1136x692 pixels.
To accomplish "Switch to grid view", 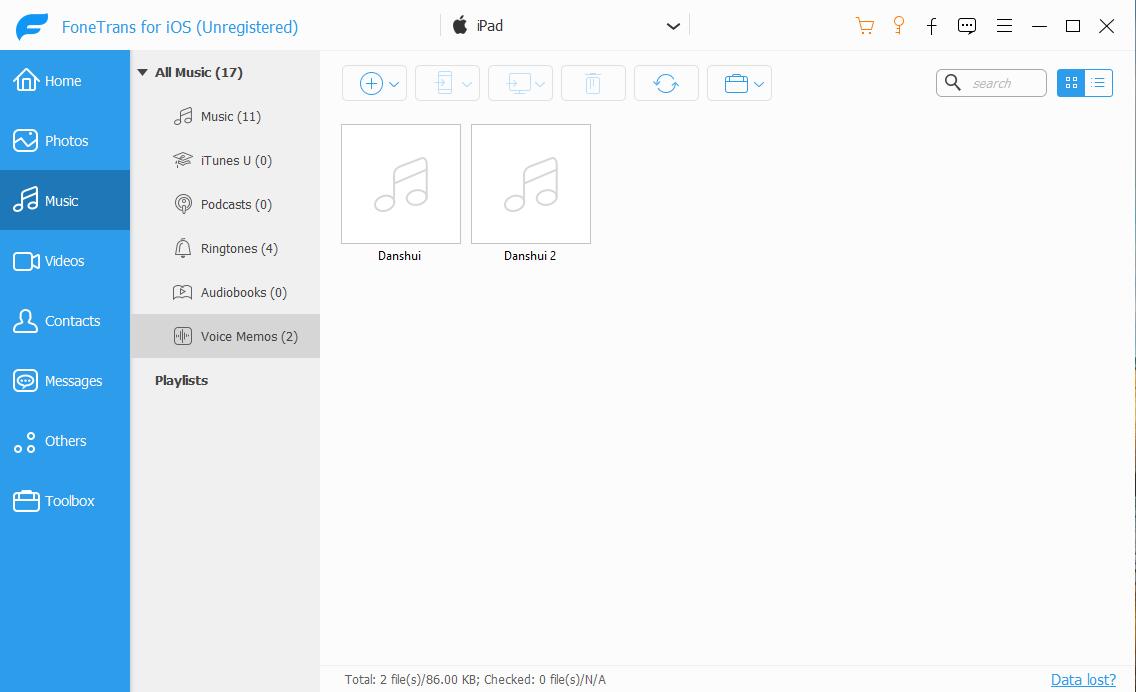I will click(1071, 83).
